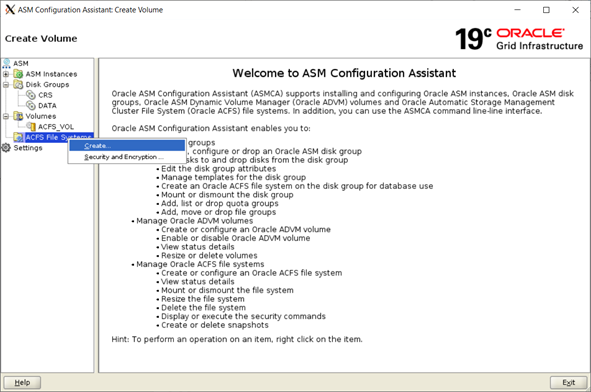Click the Oracle 19c Grid Infrastructure logo
Viewport: 591px width, 392px height.
(519, 39)
